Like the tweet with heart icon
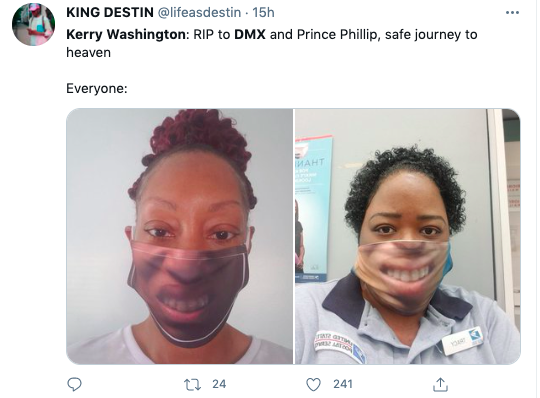Image resolution: width=540 pixels, height=398 pixels. coord(313,384)
